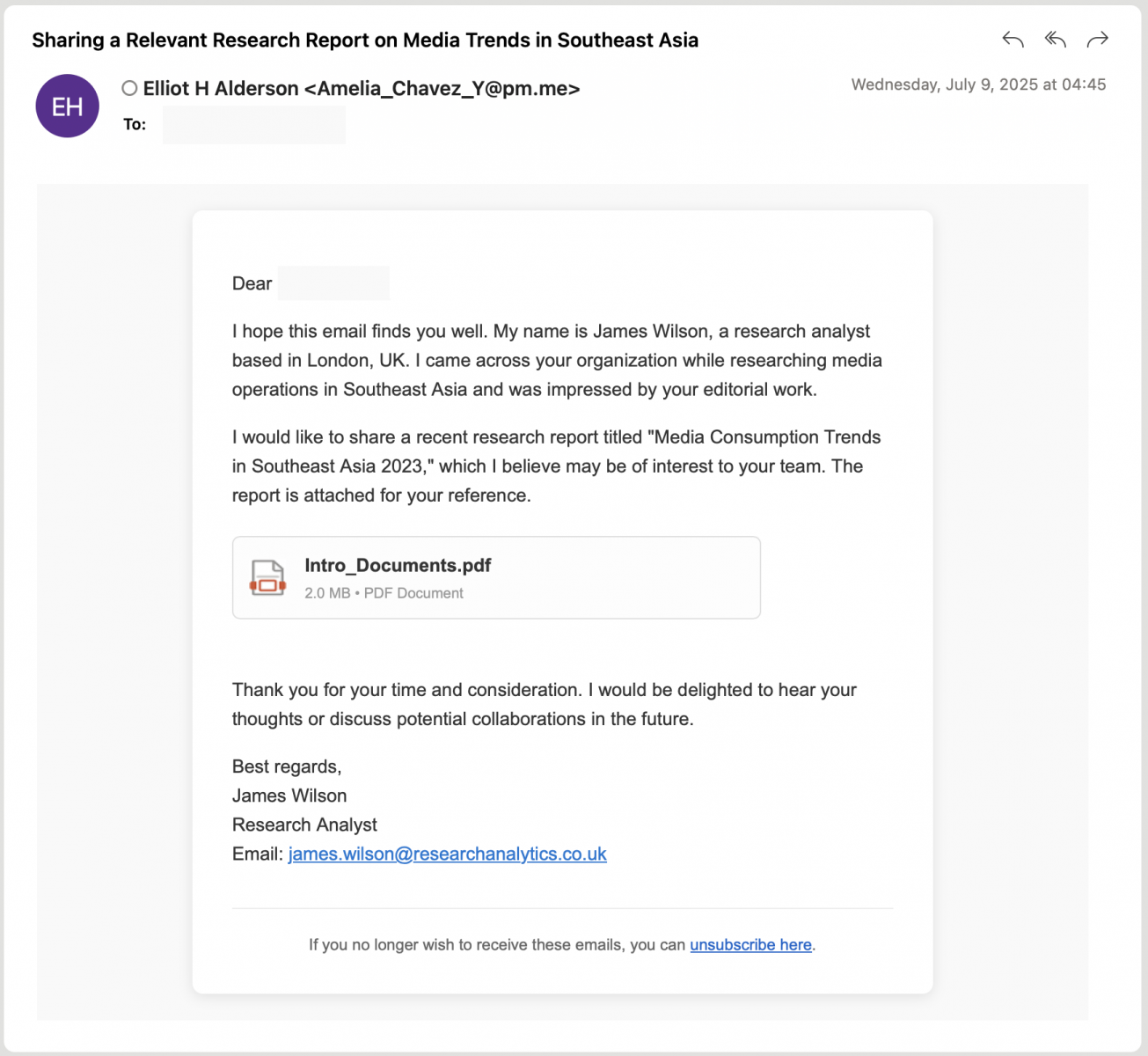
Task: Click the email subject about Media Trends
Action: tap(365, 40)
